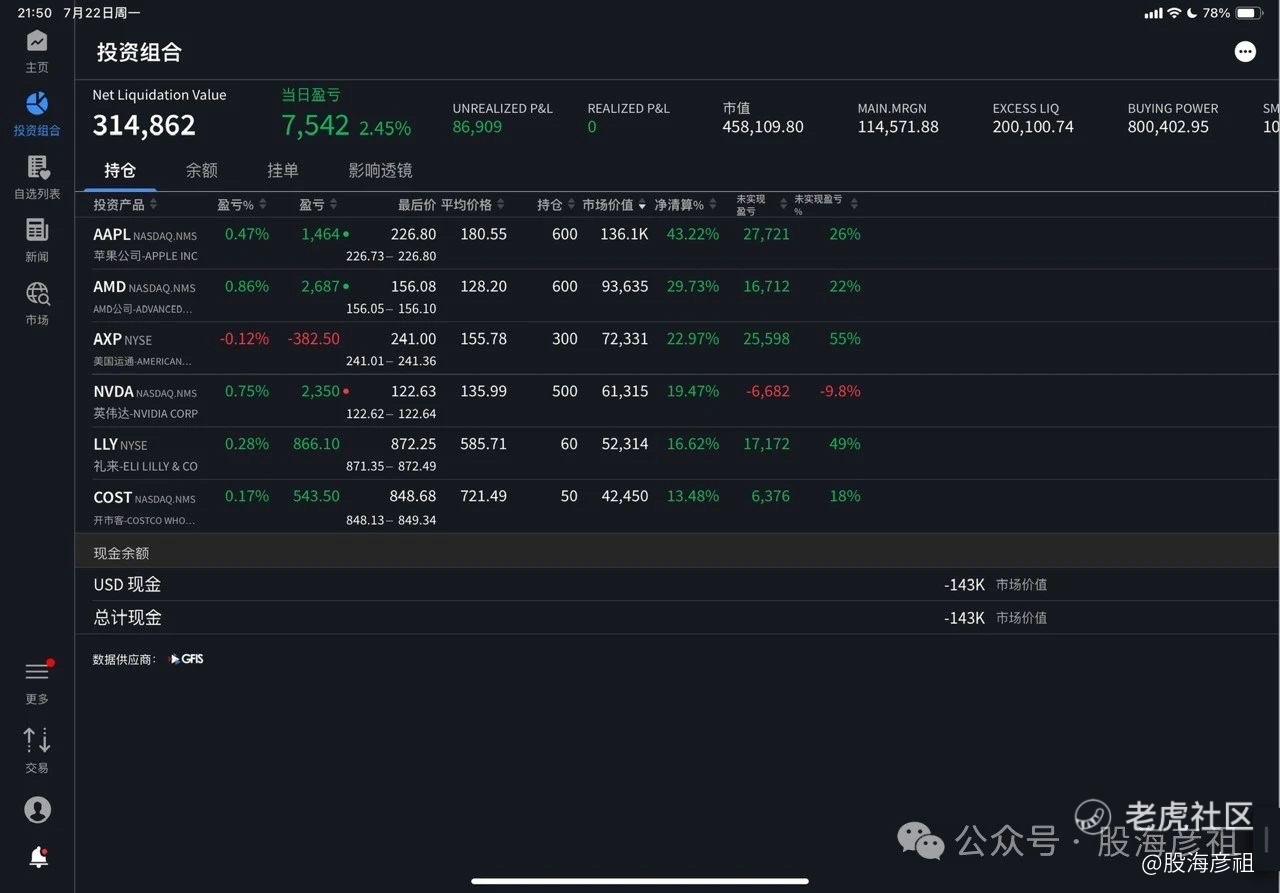Sort by the 未实现盈亏% column header
Screen dimensions: 1280x893
point(825,205)
